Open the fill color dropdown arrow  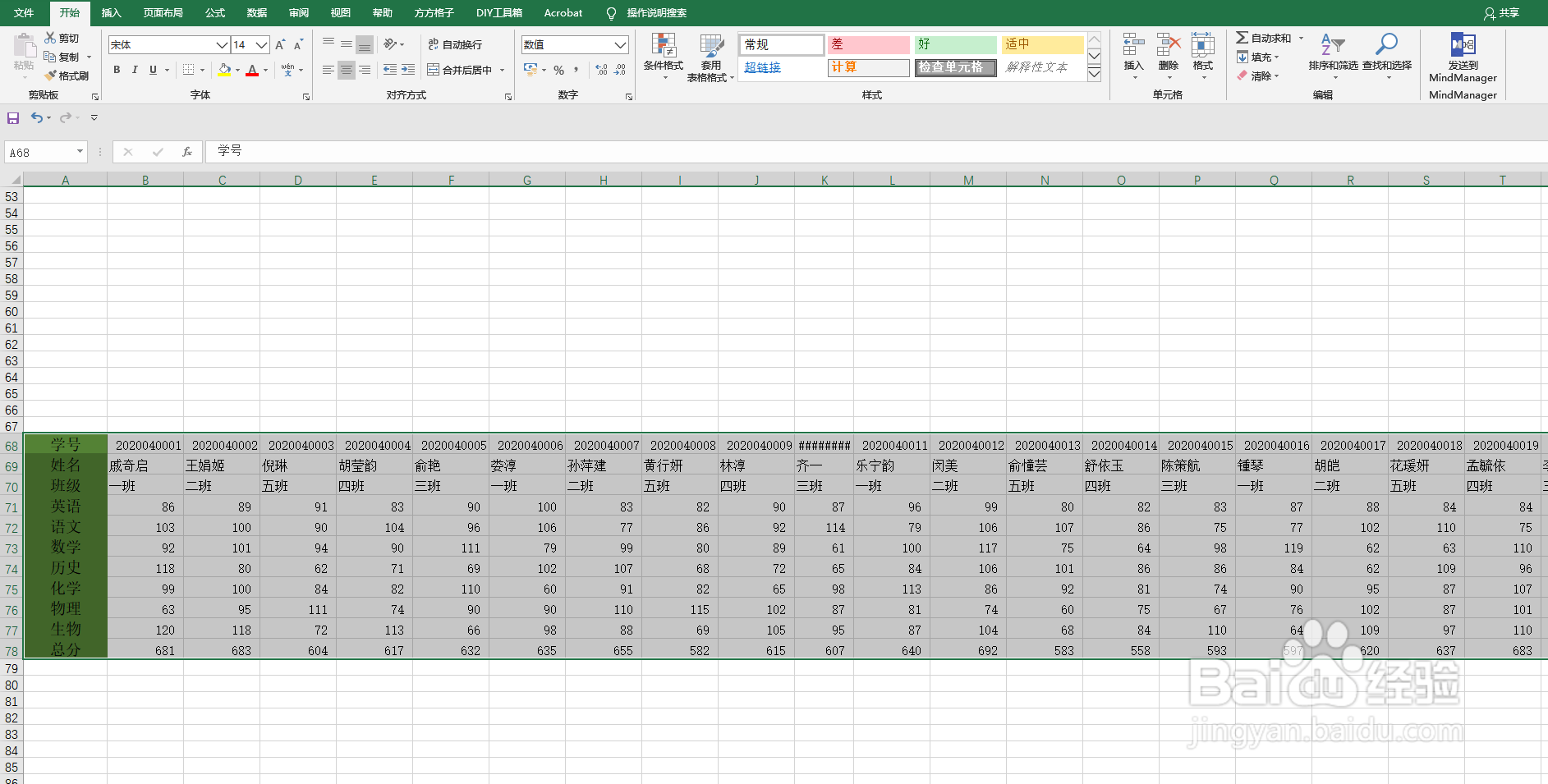point(237,70)
